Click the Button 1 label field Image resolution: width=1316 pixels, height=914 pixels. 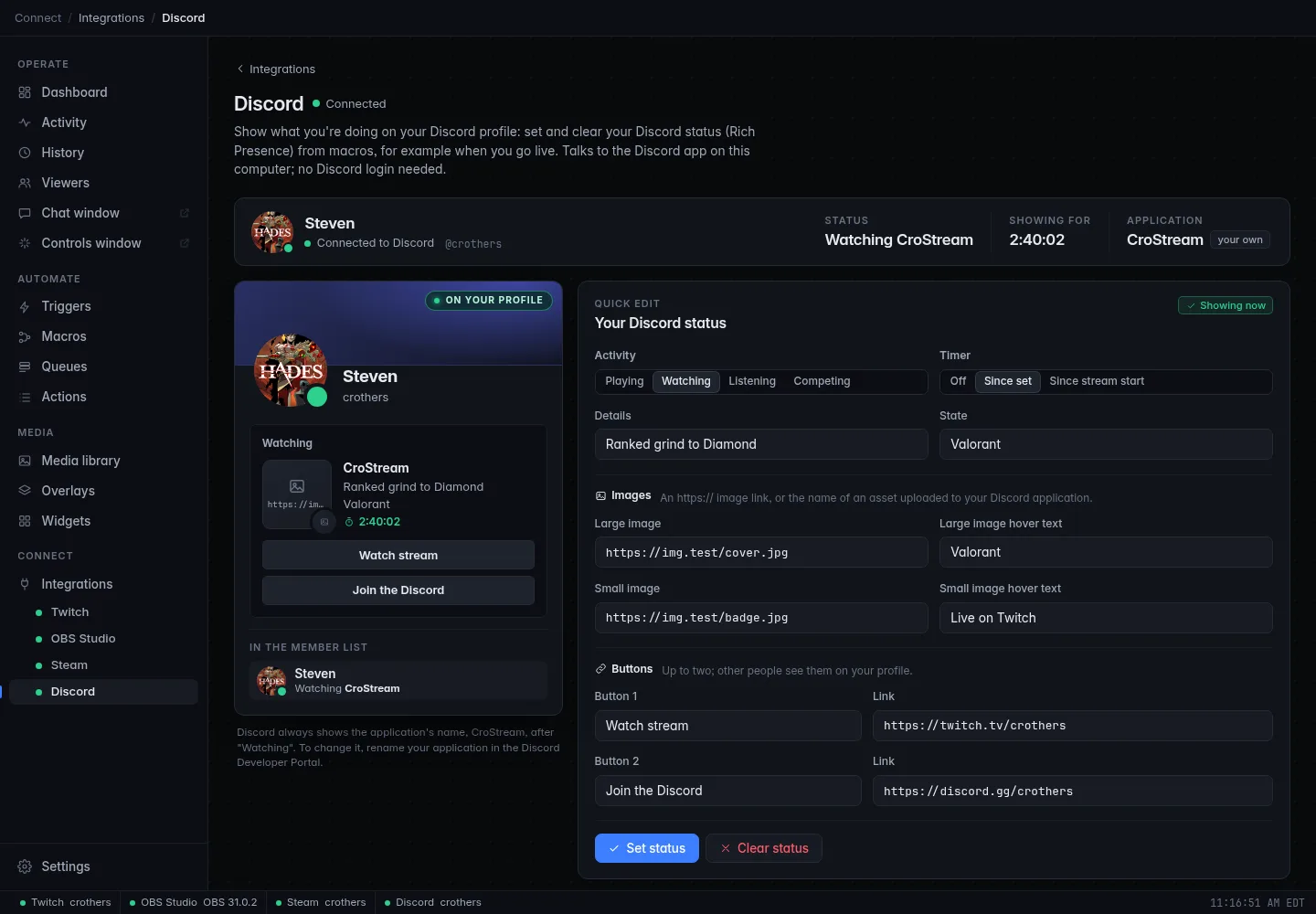728,726
